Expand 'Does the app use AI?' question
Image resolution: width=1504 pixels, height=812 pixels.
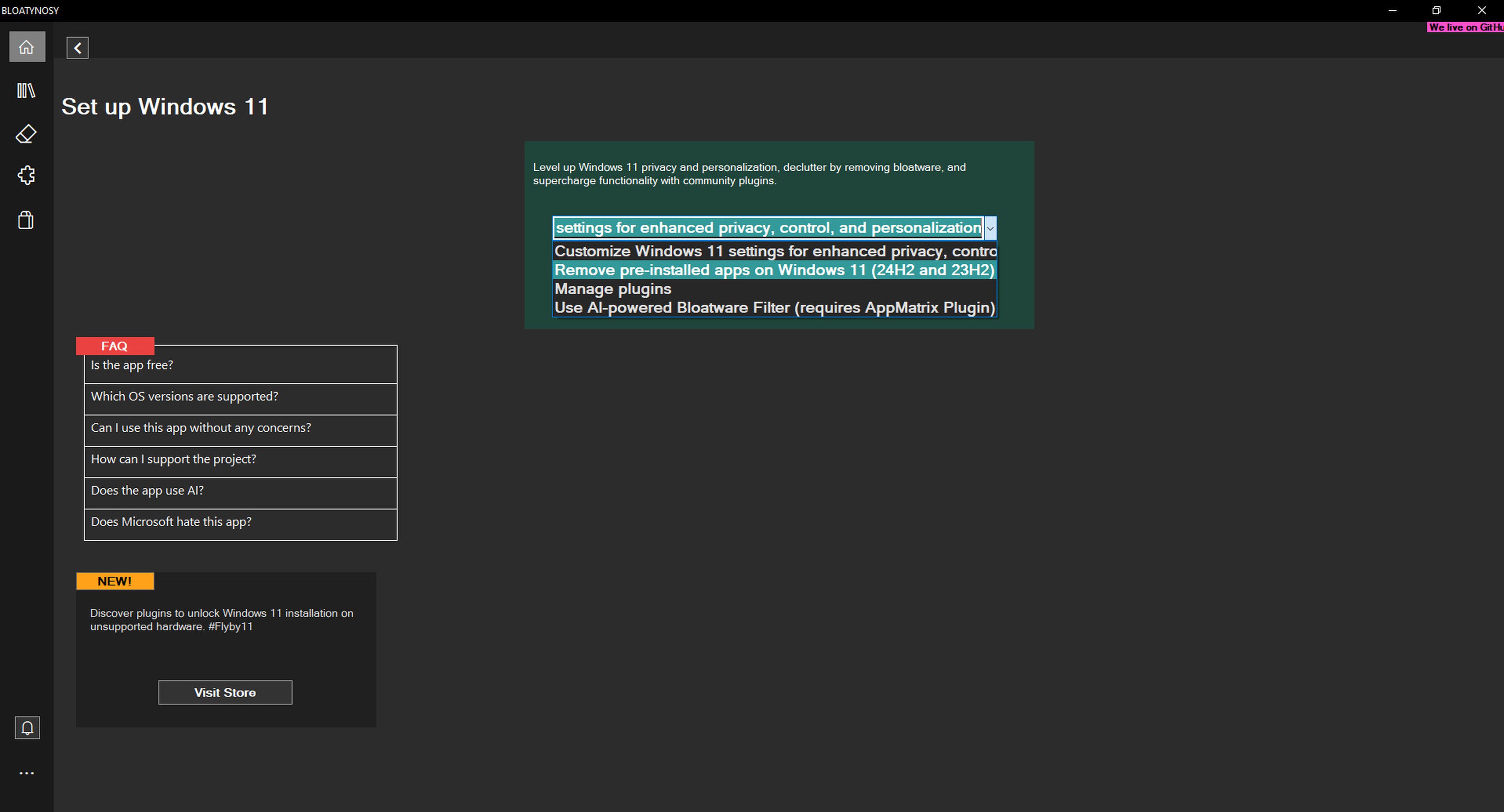240,493
